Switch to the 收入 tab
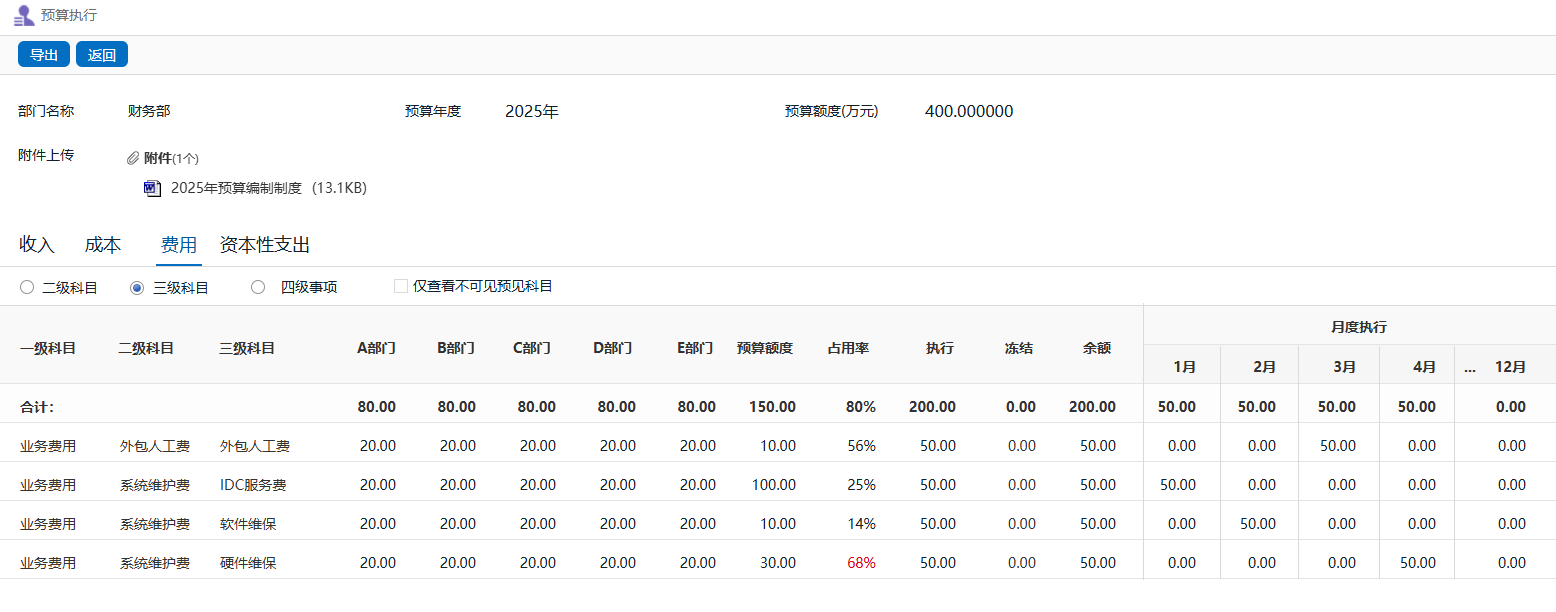1556x612 pixels. tap(37, 245)
